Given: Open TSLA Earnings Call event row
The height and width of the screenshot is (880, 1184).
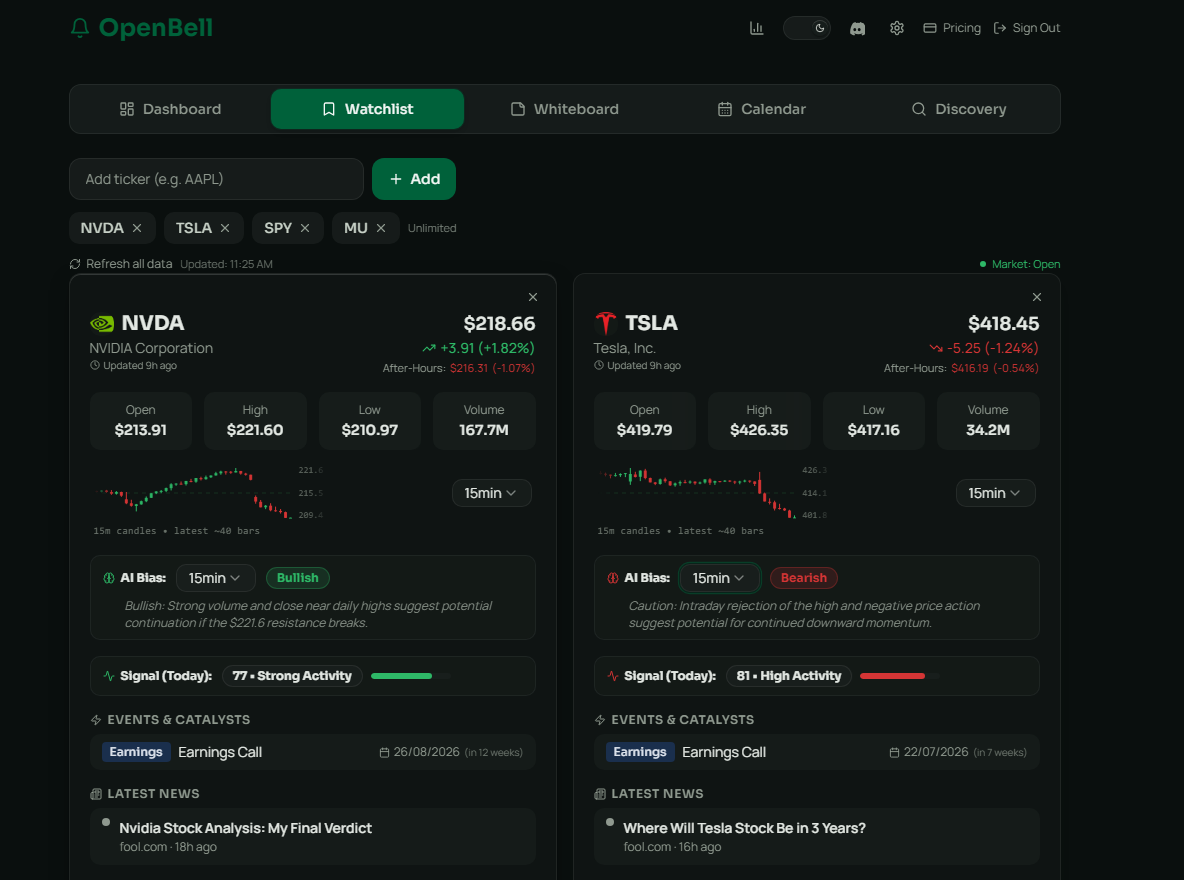Looking at the screenshot, I should tap(816, 752).
